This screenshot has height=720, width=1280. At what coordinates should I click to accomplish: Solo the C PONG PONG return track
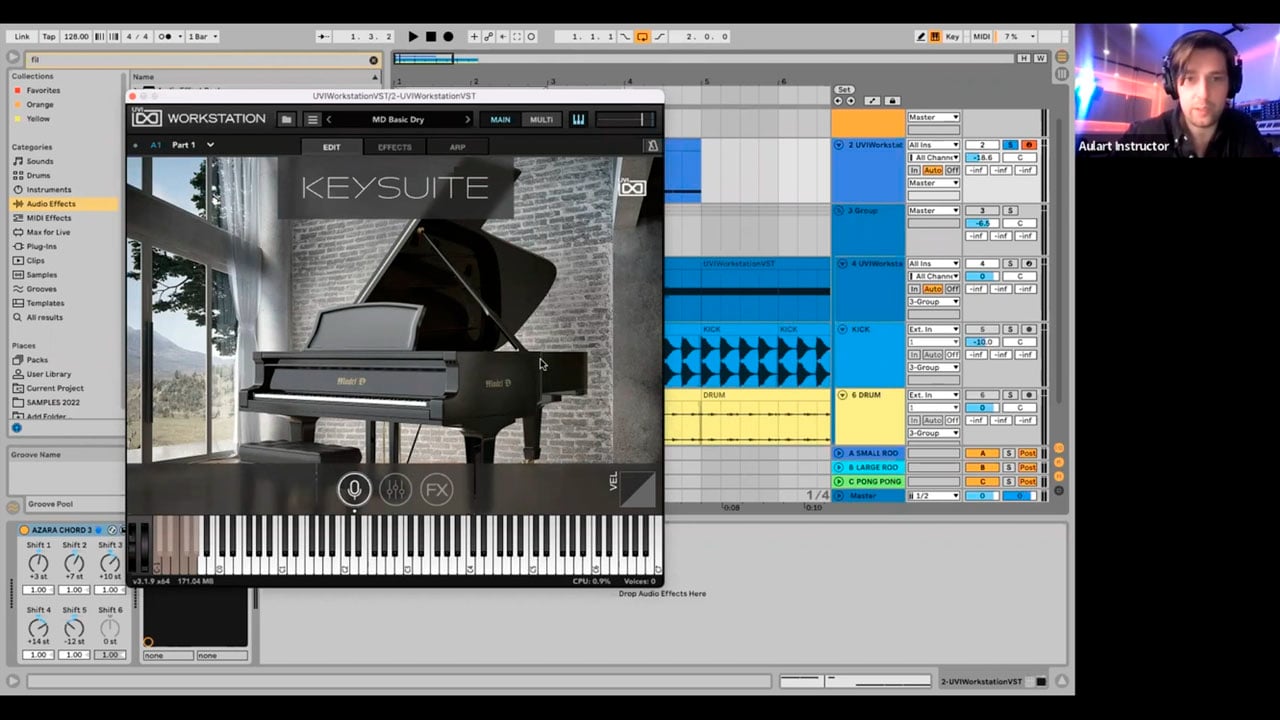point(1009,482)
